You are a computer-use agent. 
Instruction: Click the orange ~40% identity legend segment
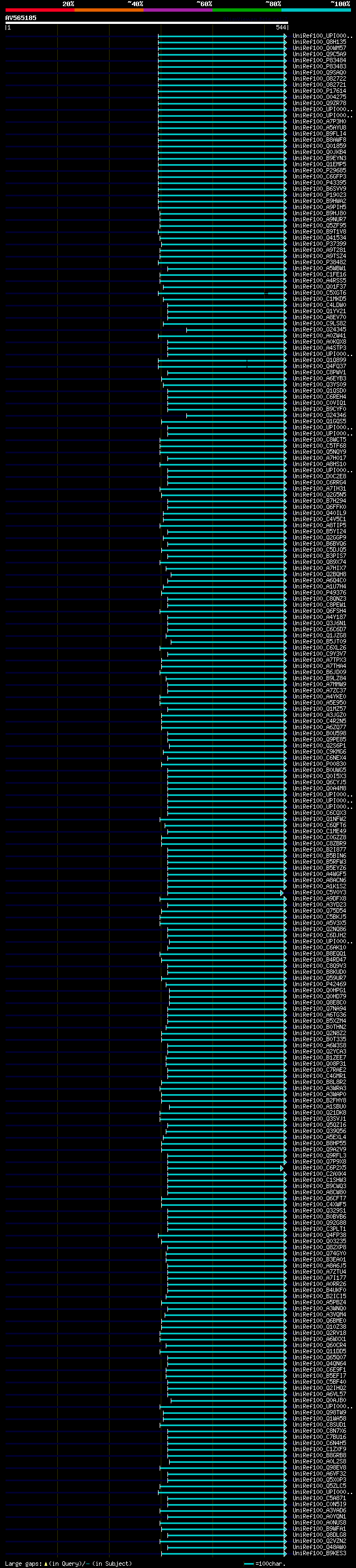(x=109, y=10)
